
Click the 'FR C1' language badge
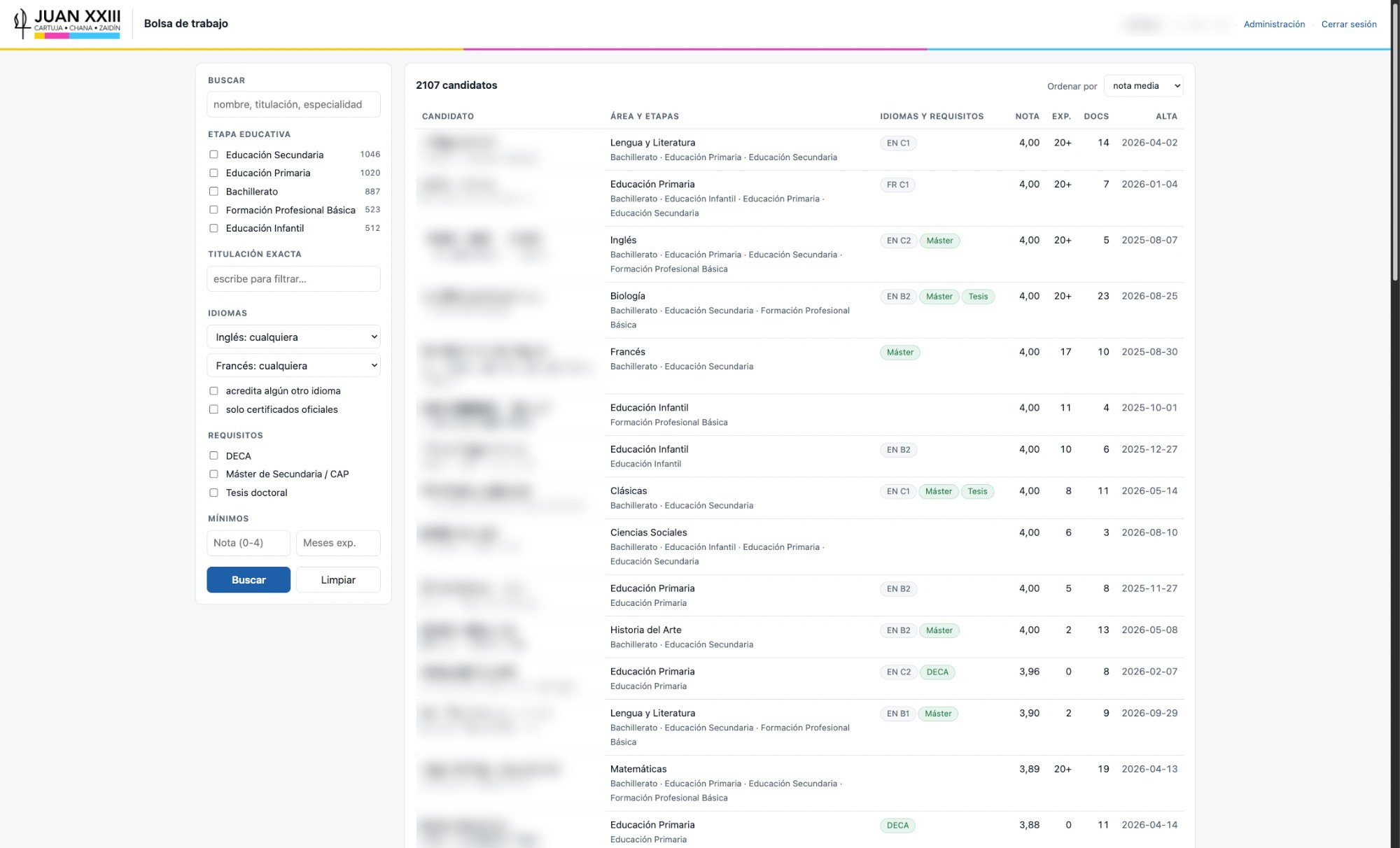(897, 185)
